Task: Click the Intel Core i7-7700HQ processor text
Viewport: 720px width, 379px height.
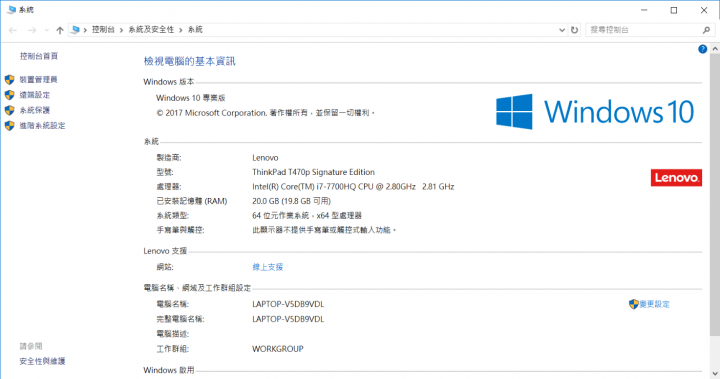Action: (353, 187)
